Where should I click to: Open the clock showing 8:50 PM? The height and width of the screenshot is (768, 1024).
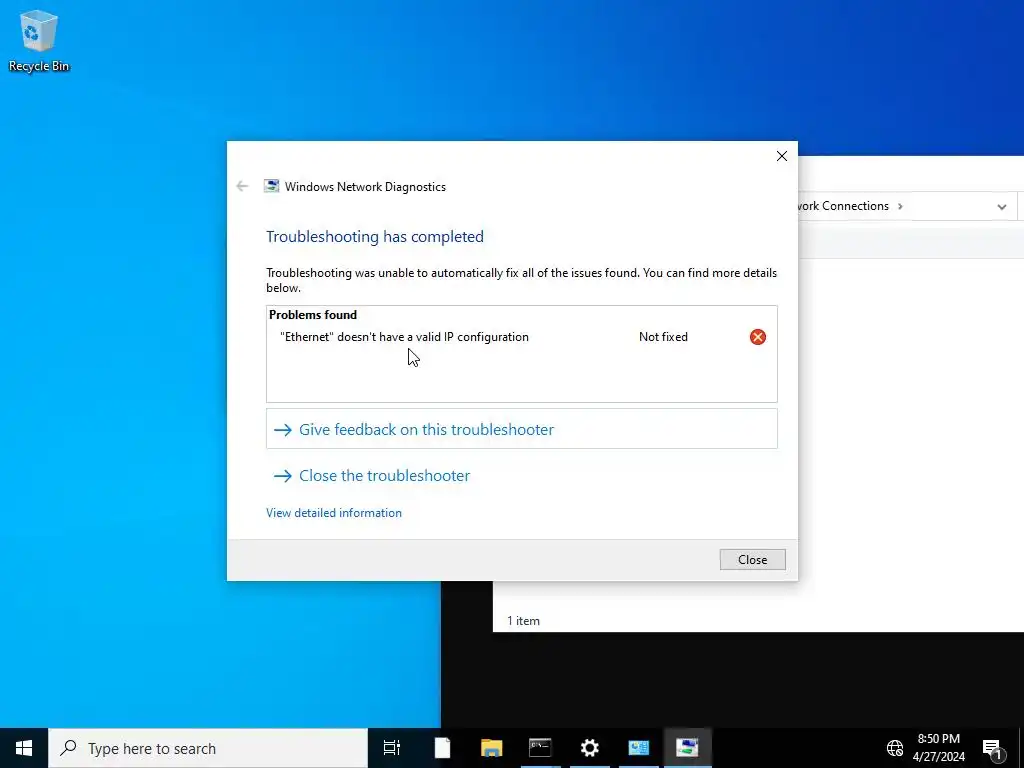click(938, 748)
